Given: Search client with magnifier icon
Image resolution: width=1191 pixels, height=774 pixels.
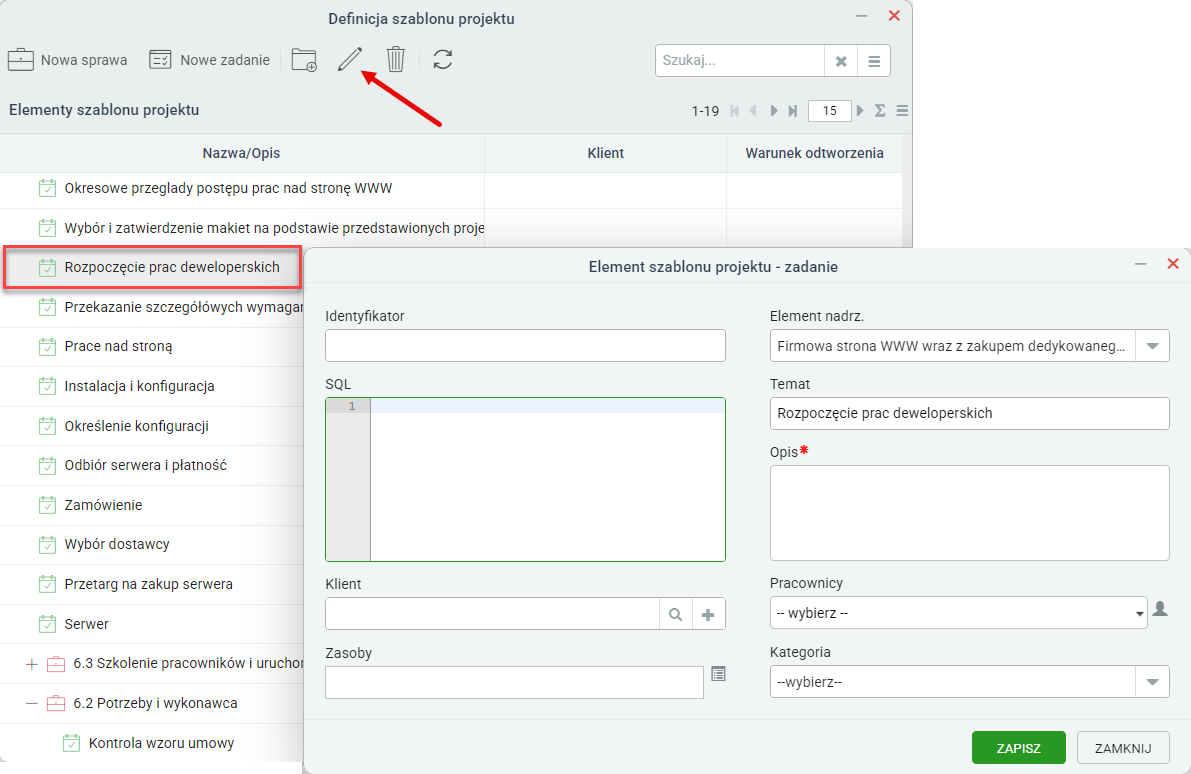Looking at the screenshot, I should click(675, 614).
